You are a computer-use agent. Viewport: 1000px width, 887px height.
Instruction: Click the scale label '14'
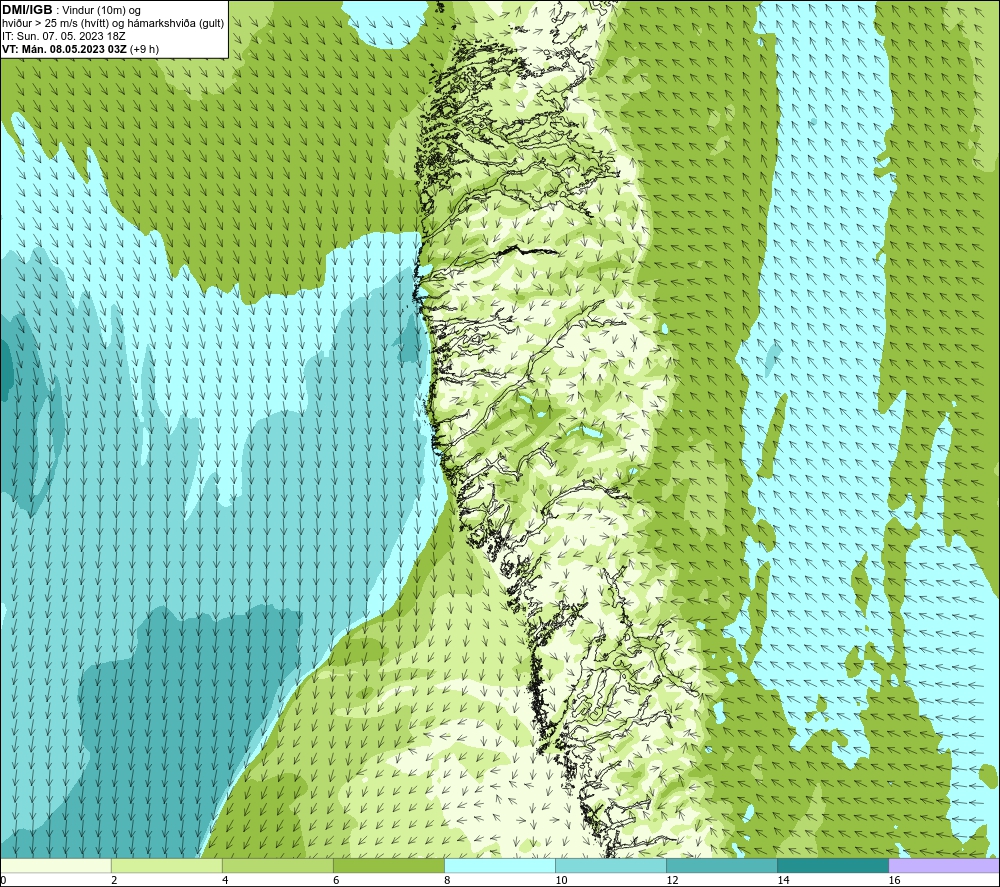pos(783,880)
